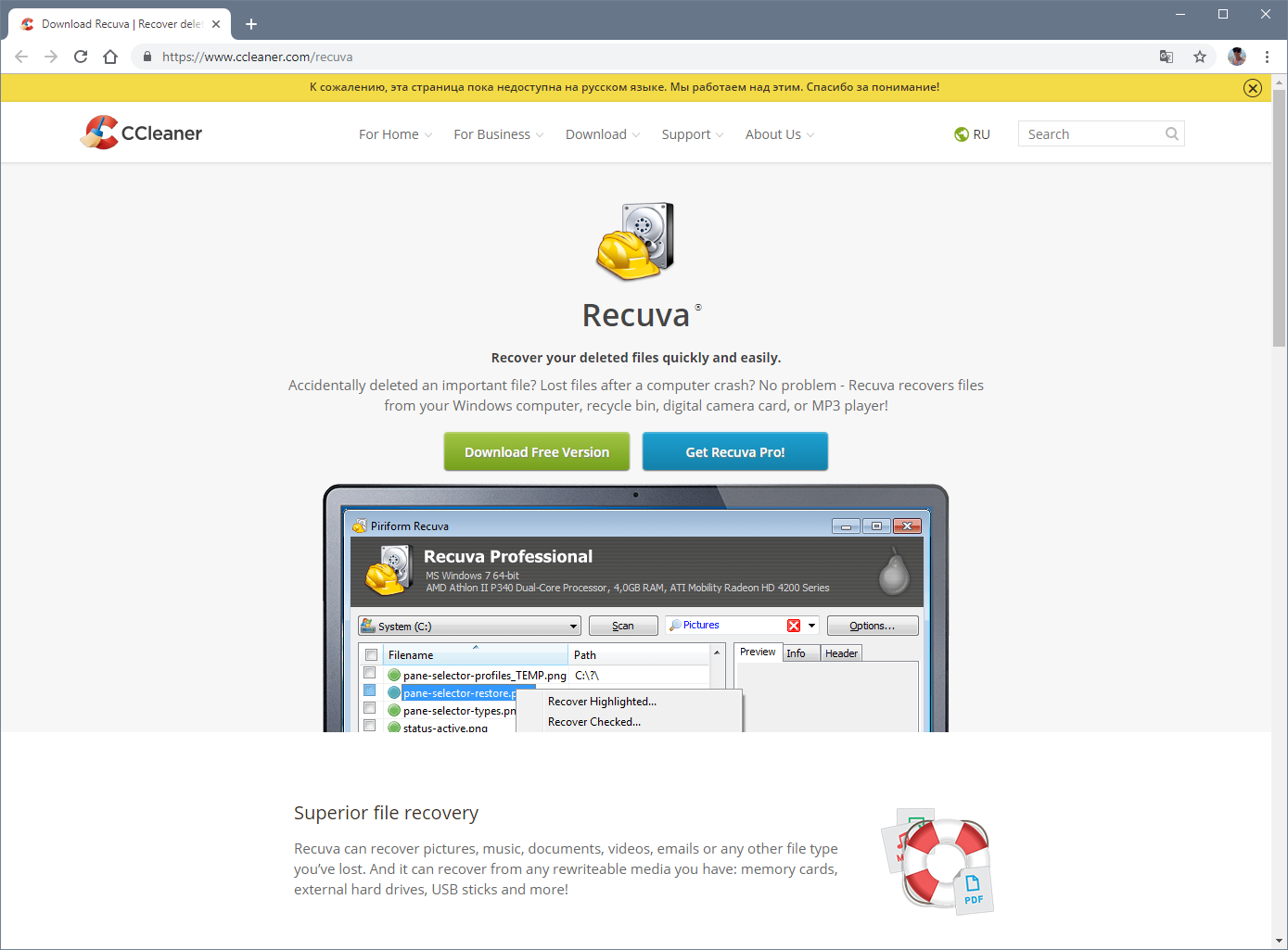Check the pane-selector-profiles_TEMP.png checkbox

[x=370, y=674]
